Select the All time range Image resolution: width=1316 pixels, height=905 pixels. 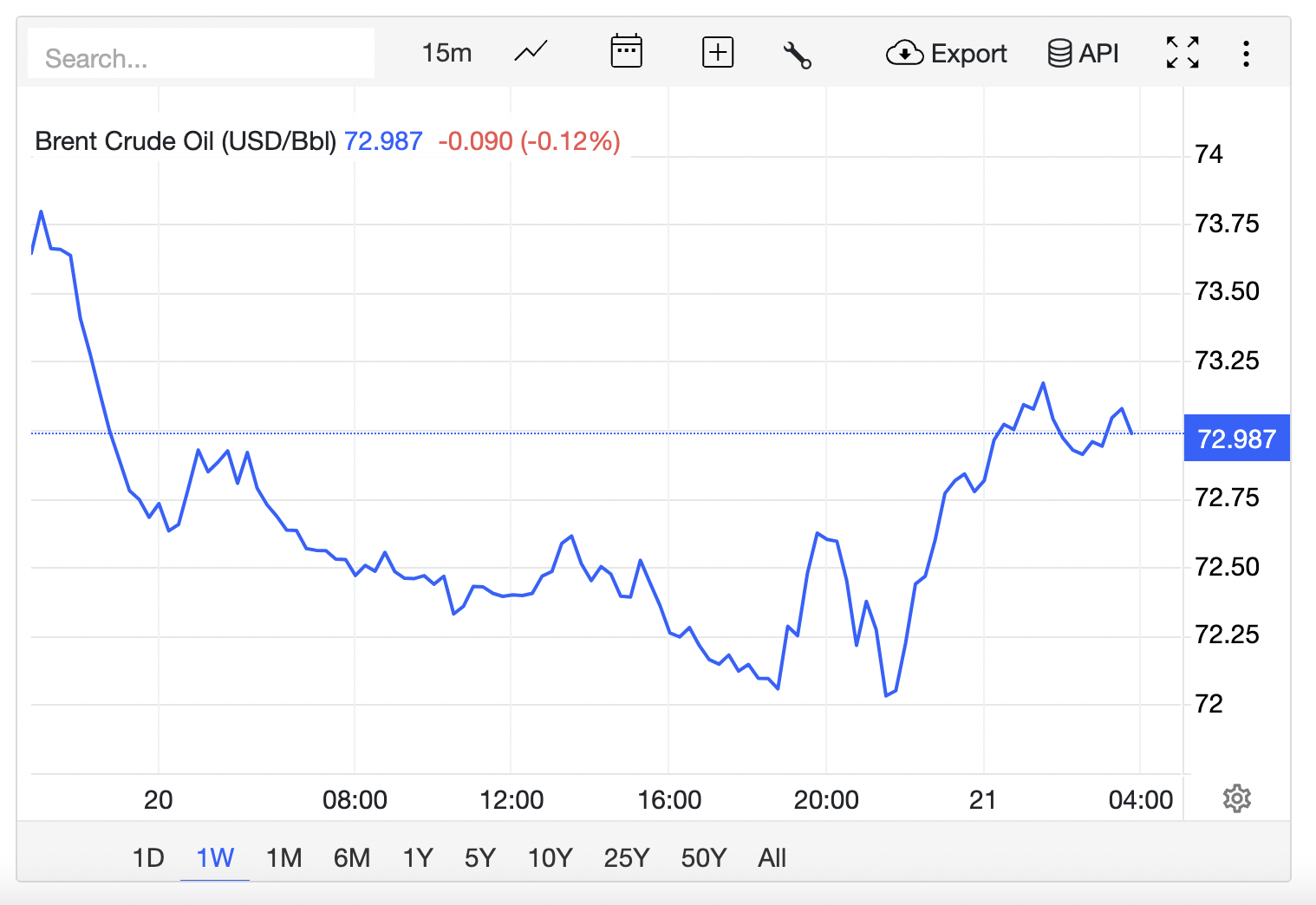point(772,857)
